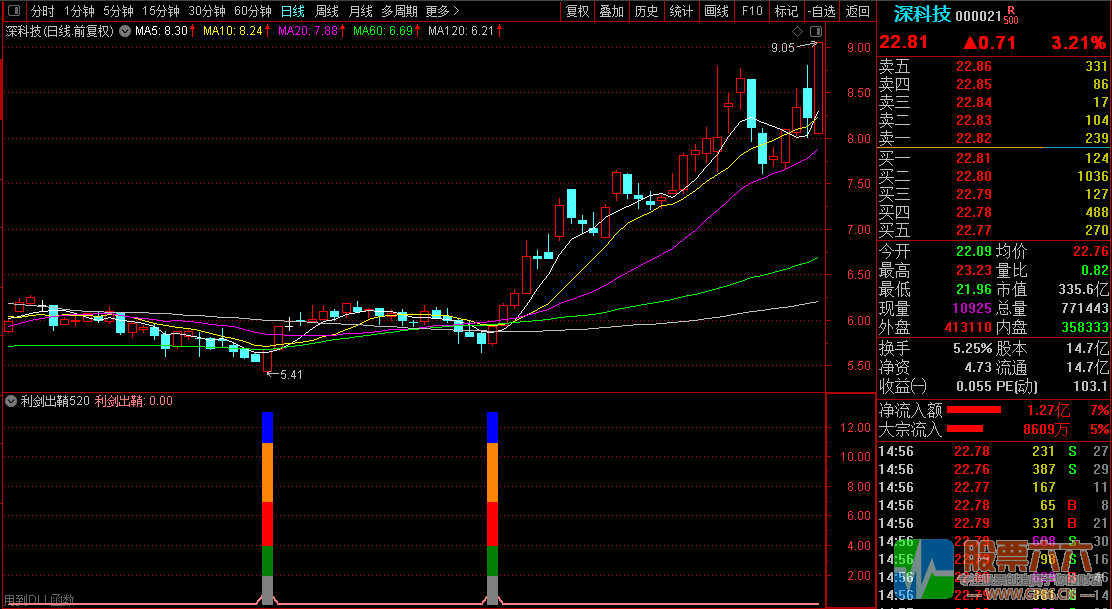Select the 60分钟 period tab
The image size is (1112, 609).
click(252, 12)
